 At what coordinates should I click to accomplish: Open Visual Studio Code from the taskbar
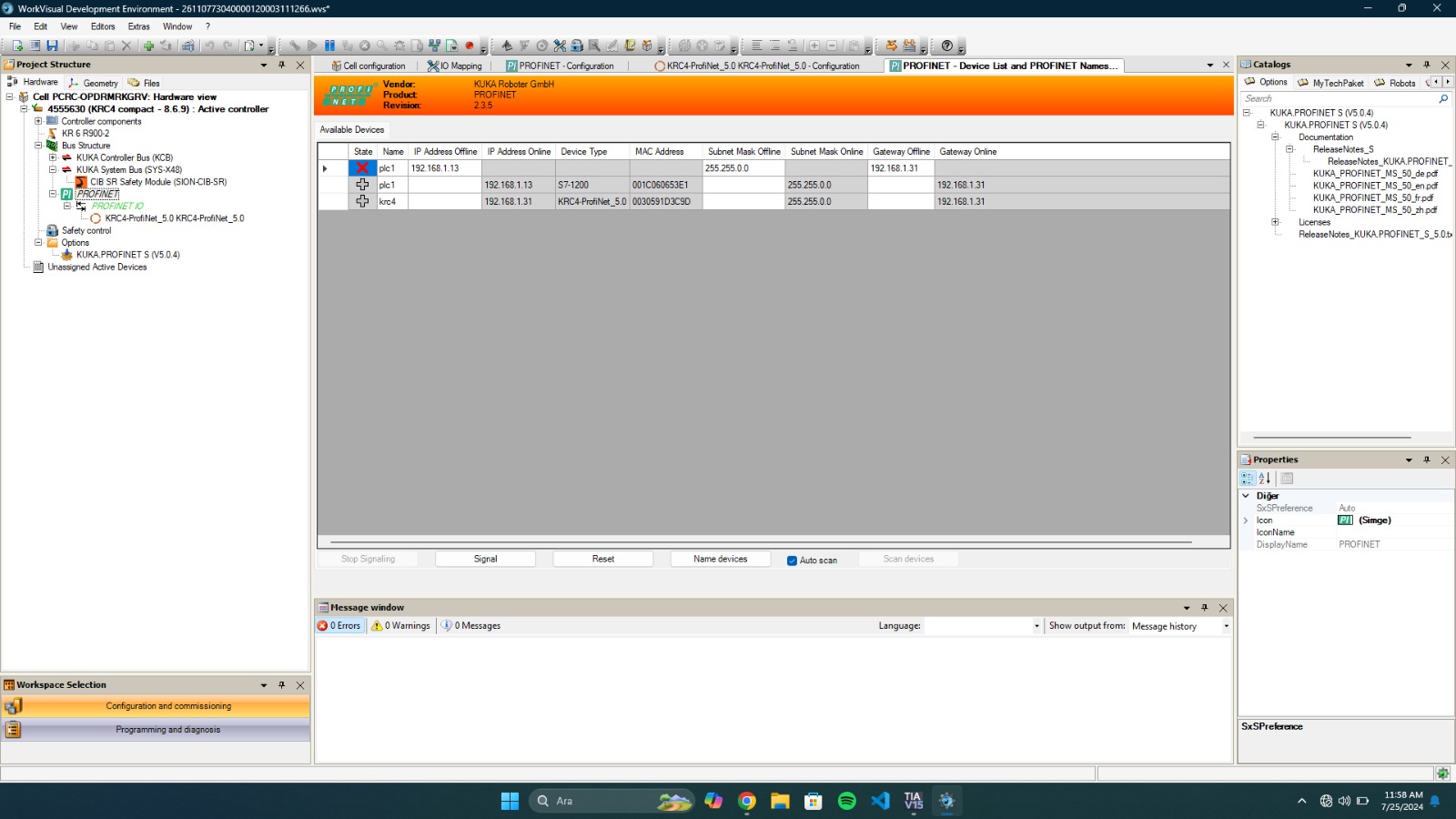tap(880, 801)
